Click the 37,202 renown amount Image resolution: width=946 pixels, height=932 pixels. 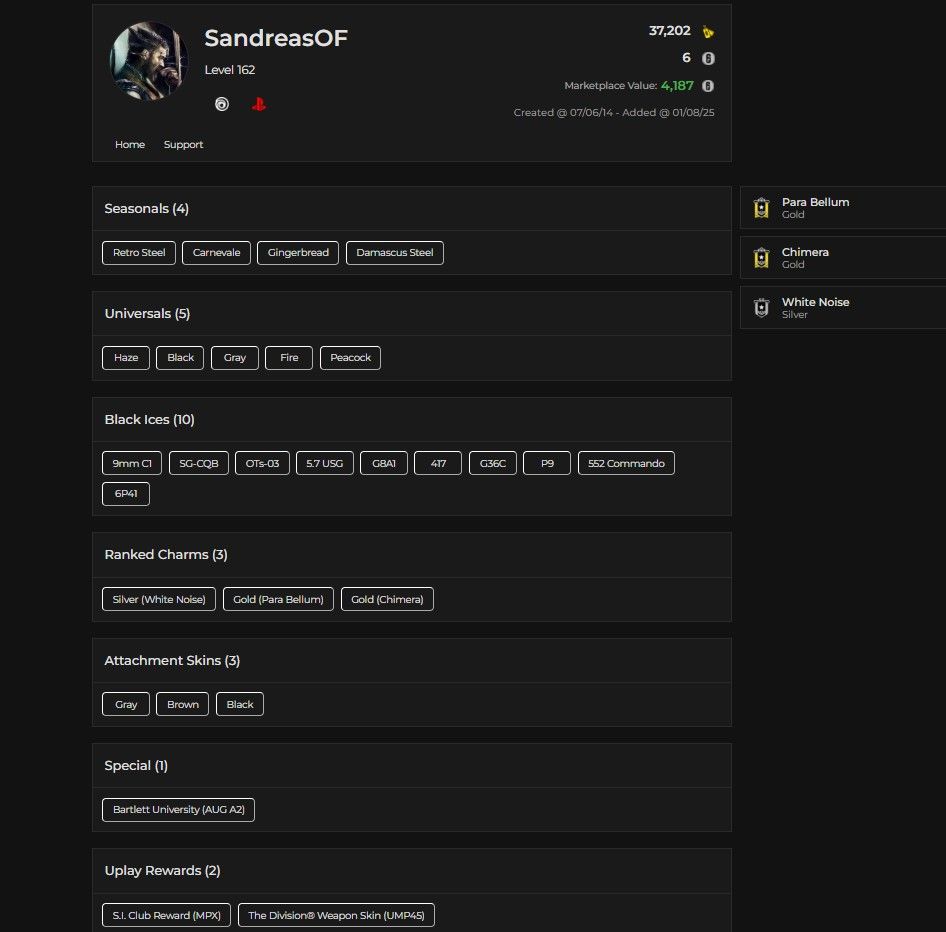tap(670, 31)
